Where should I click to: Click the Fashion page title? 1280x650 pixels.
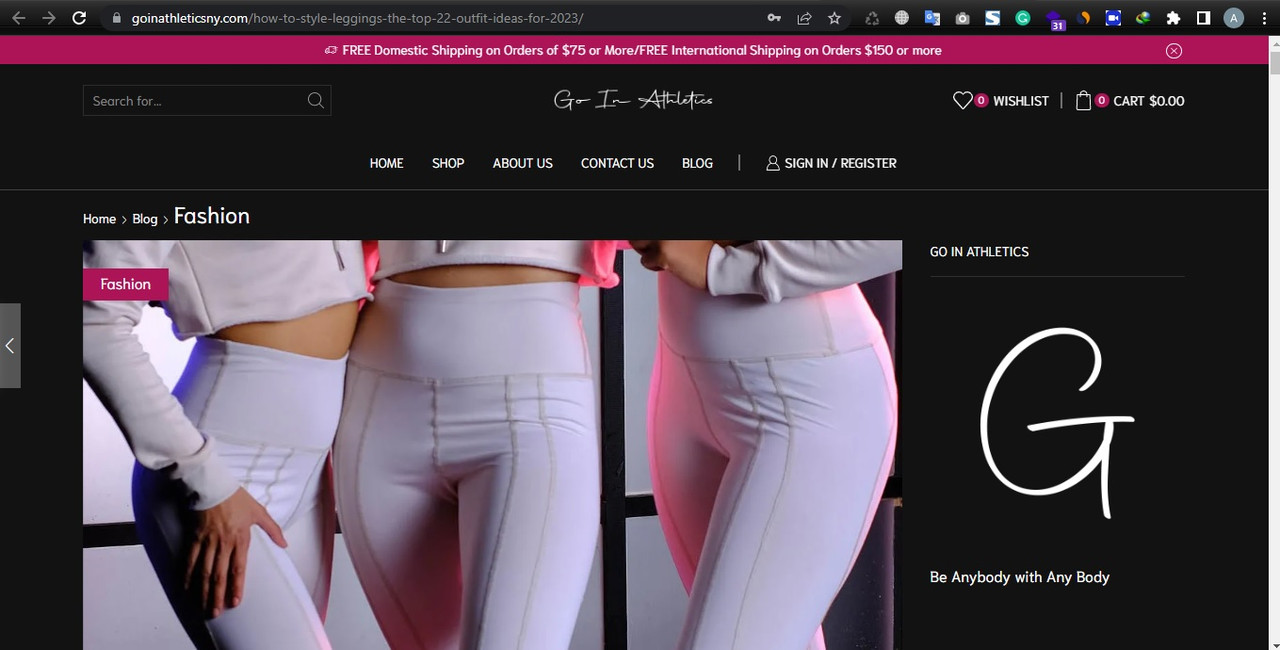click(212, 216)
